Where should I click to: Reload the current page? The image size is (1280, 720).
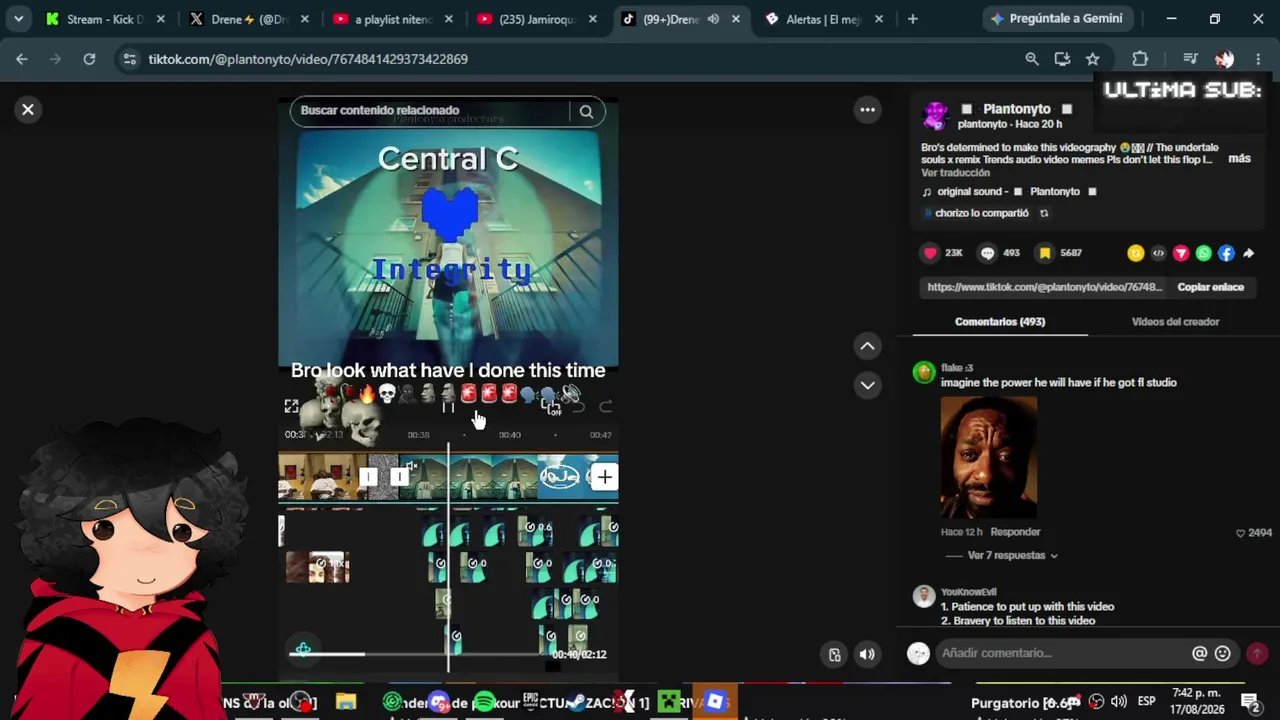point(89,59)
